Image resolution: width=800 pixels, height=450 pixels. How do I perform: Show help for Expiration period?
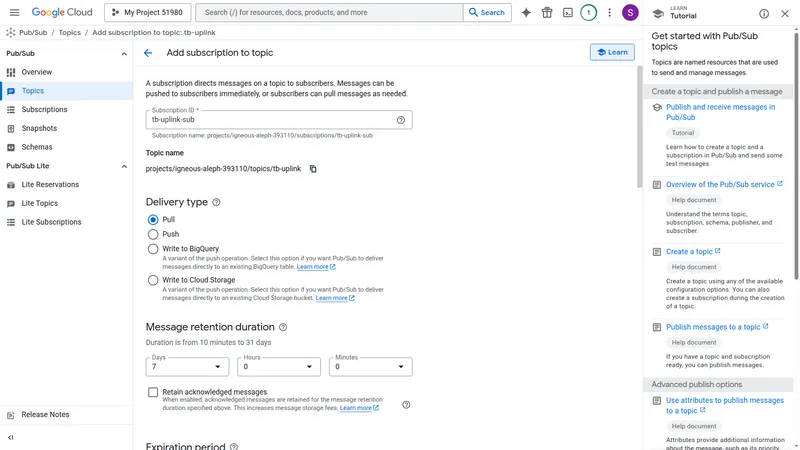234,446
